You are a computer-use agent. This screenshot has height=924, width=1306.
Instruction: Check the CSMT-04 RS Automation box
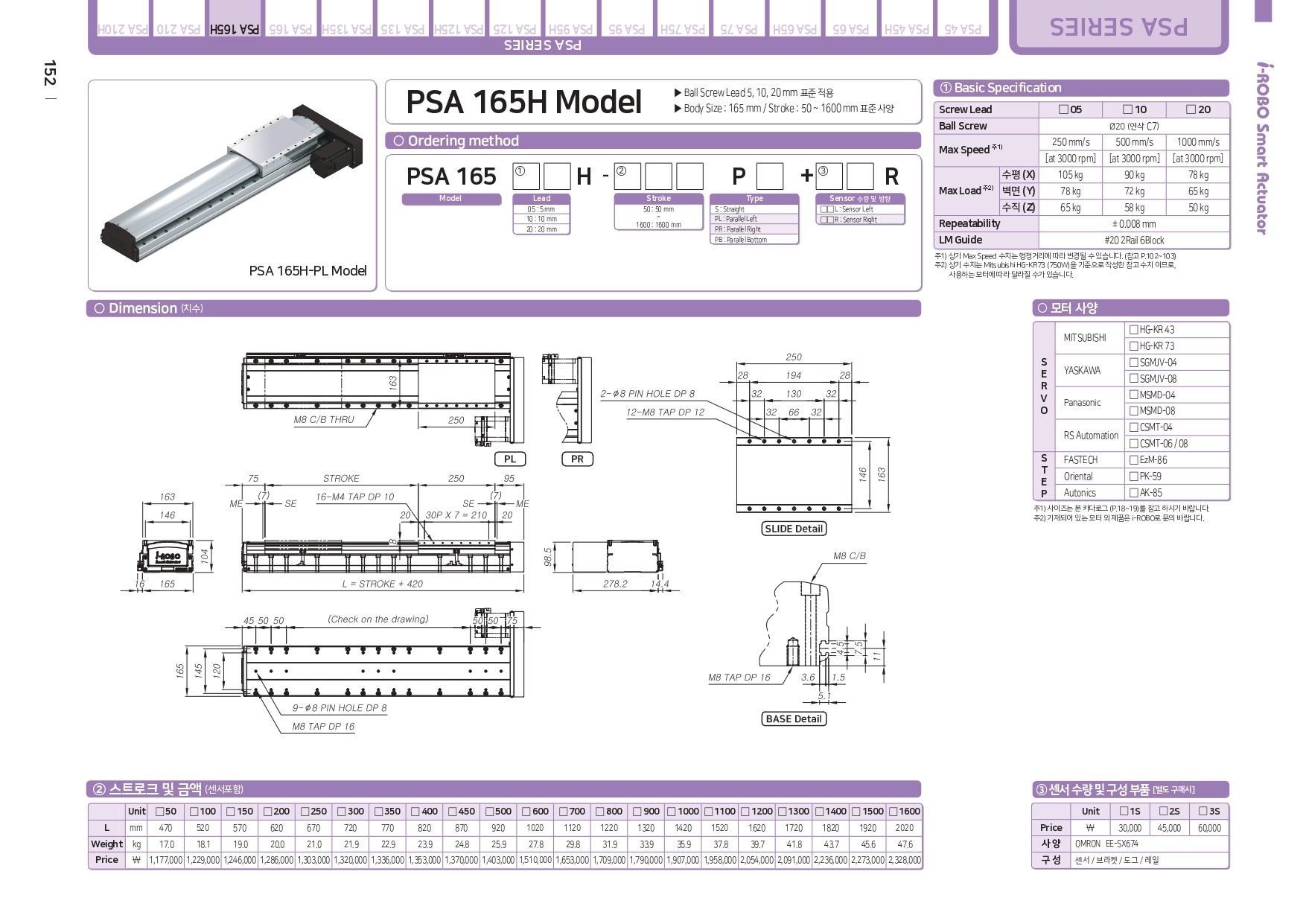[1133, 427]
